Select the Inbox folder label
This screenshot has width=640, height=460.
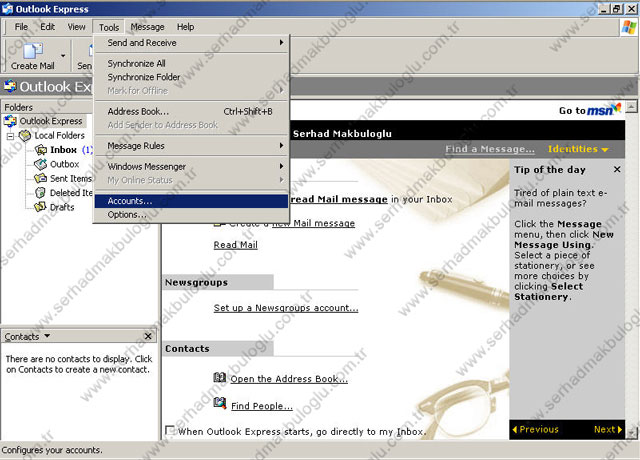tap(63, 150)
